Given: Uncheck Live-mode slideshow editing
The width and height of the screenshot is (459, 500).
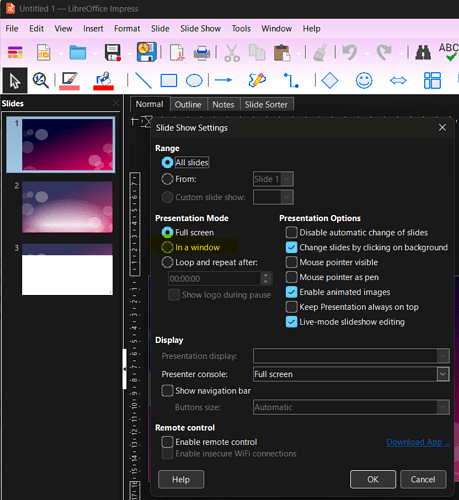Looking at the screenshot, I should (291, 322).
